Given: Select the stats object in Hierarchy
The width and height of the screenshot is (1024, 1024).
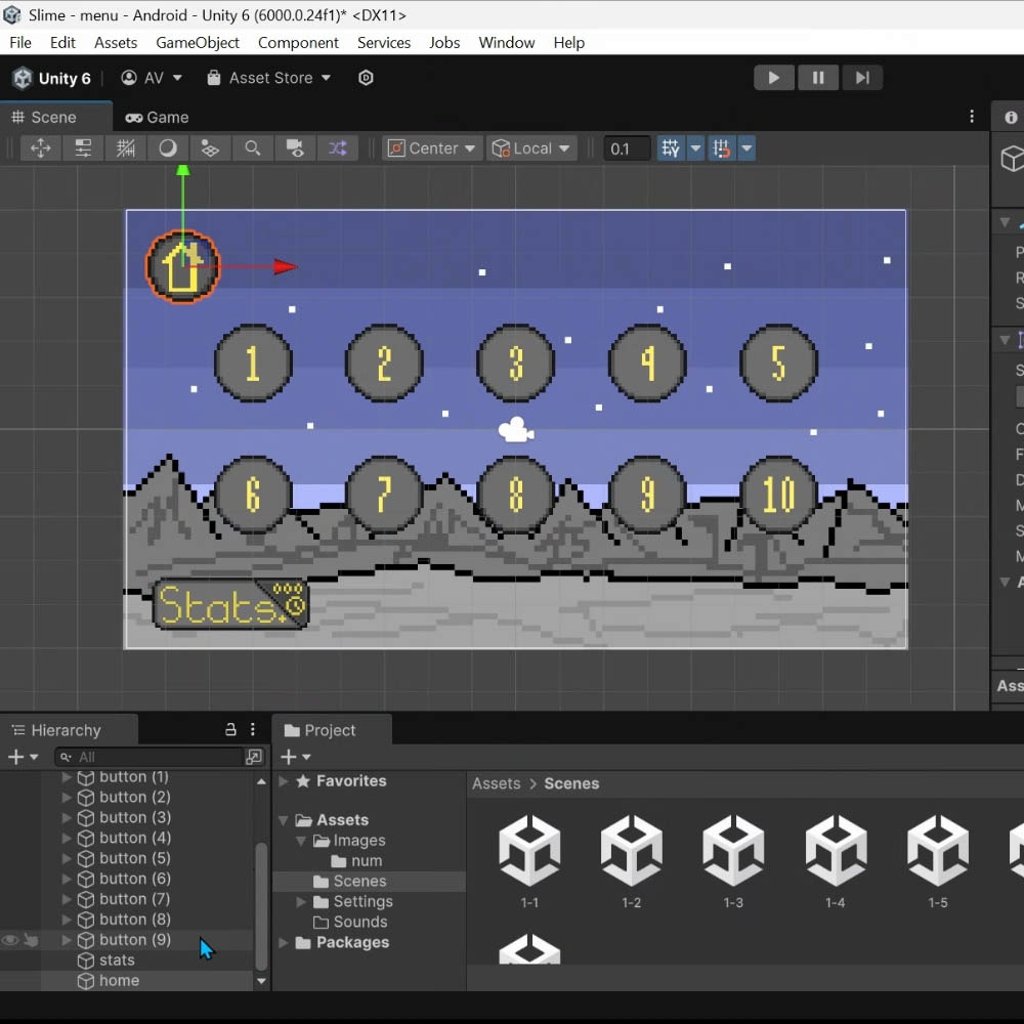Looking at the screenshot, I should click(117, 960).
